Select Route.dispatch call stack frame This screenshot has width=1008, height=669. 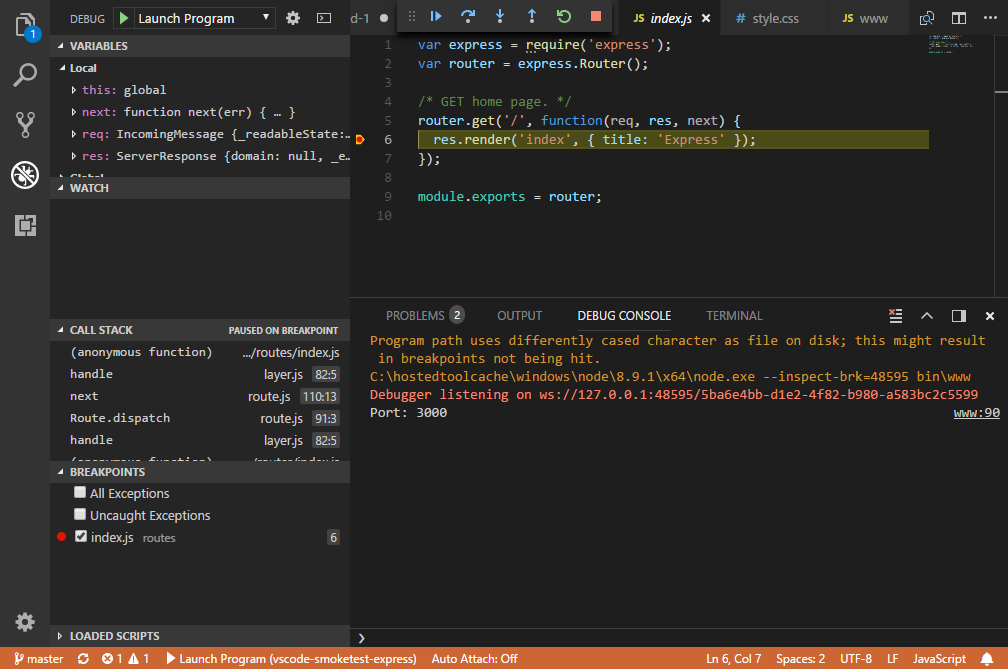pyautogui.click(x=200, y=418)
